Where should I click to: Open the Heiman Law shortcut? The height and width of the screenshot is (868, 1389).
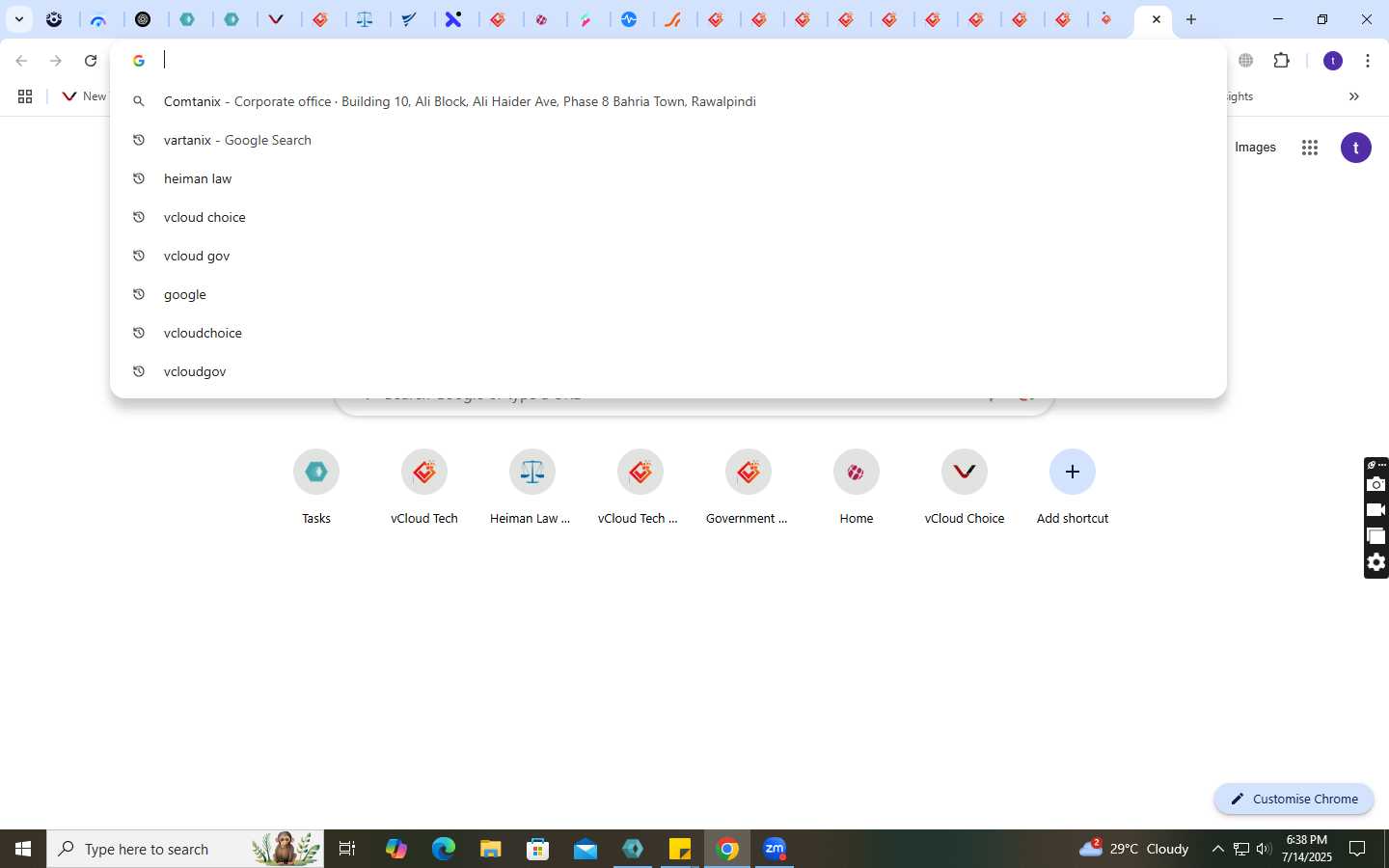coord(531,488)
